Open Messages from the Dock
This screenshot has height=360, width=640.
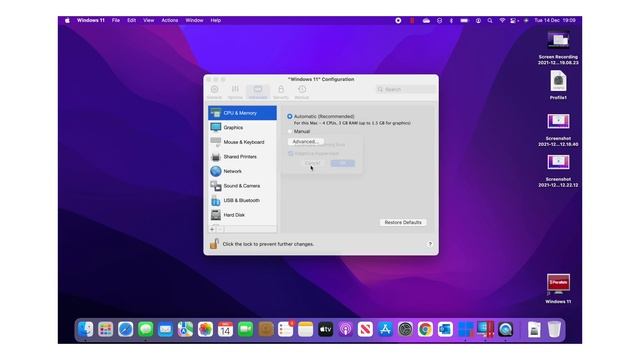tap(146, 329)
